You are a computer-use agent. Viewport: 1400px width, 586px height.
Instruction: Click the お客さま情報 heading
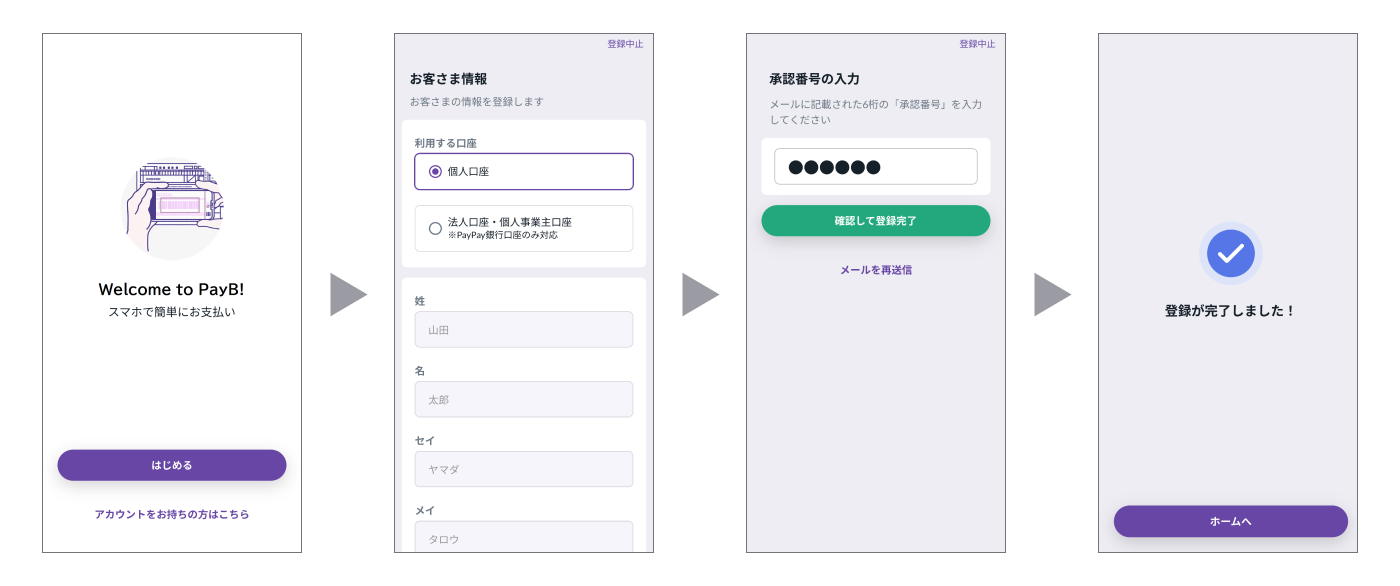coord(448,79)
